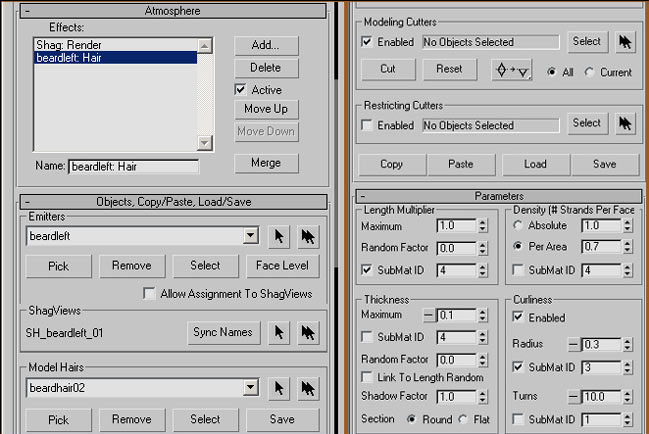The height and width of the screenshot is (434, 649).
Task: Disable the Curliness Enabled checkbox
Action: (519, 318)
